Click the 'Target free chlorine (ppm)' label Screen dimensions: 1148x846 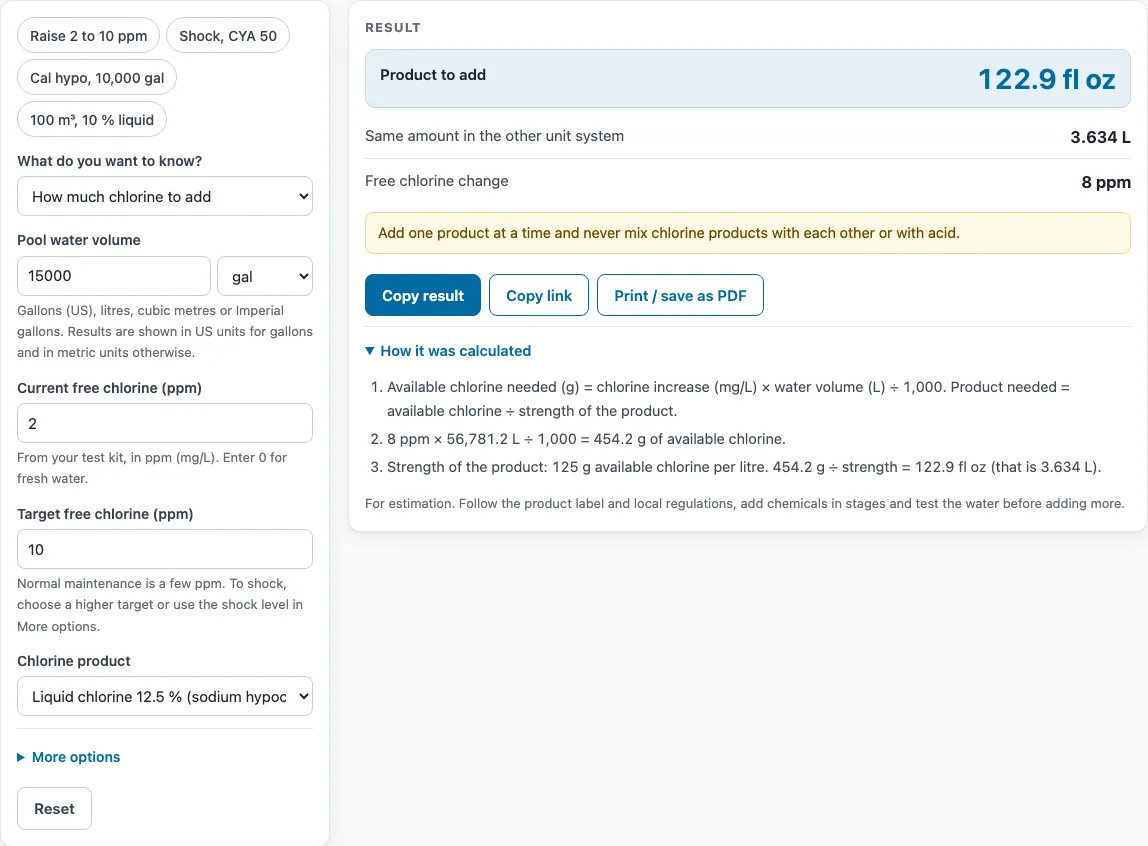click(105, 513)
